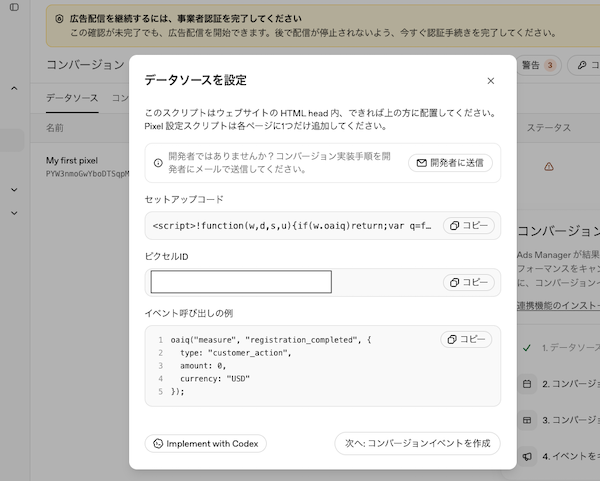Click the ステータス column header
Viewport: 600px width, 481px height.
549,128
